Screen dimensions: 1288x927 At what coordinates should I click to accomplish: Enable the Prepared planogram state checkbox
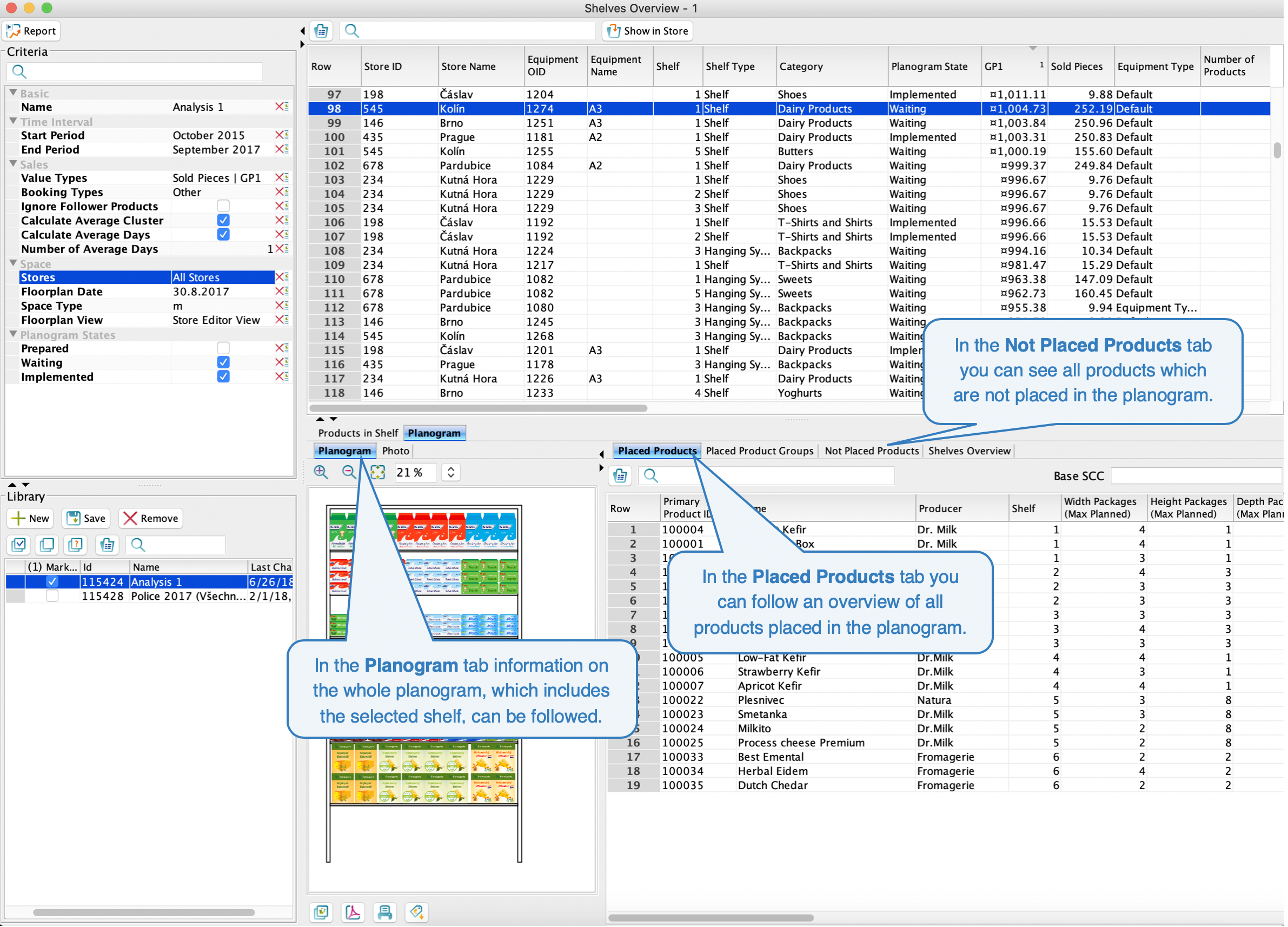(224, 349)
